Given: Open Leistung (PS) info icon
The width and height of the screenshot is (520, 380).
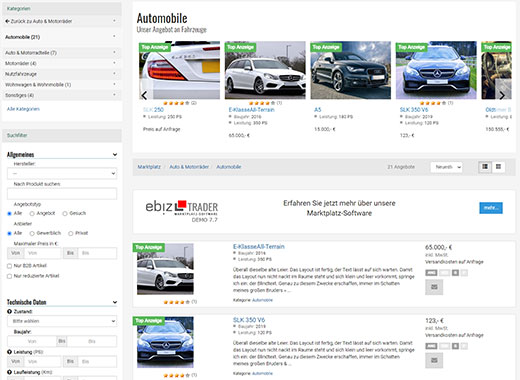Looking at the screenshot, I should (x=9, y=352).
